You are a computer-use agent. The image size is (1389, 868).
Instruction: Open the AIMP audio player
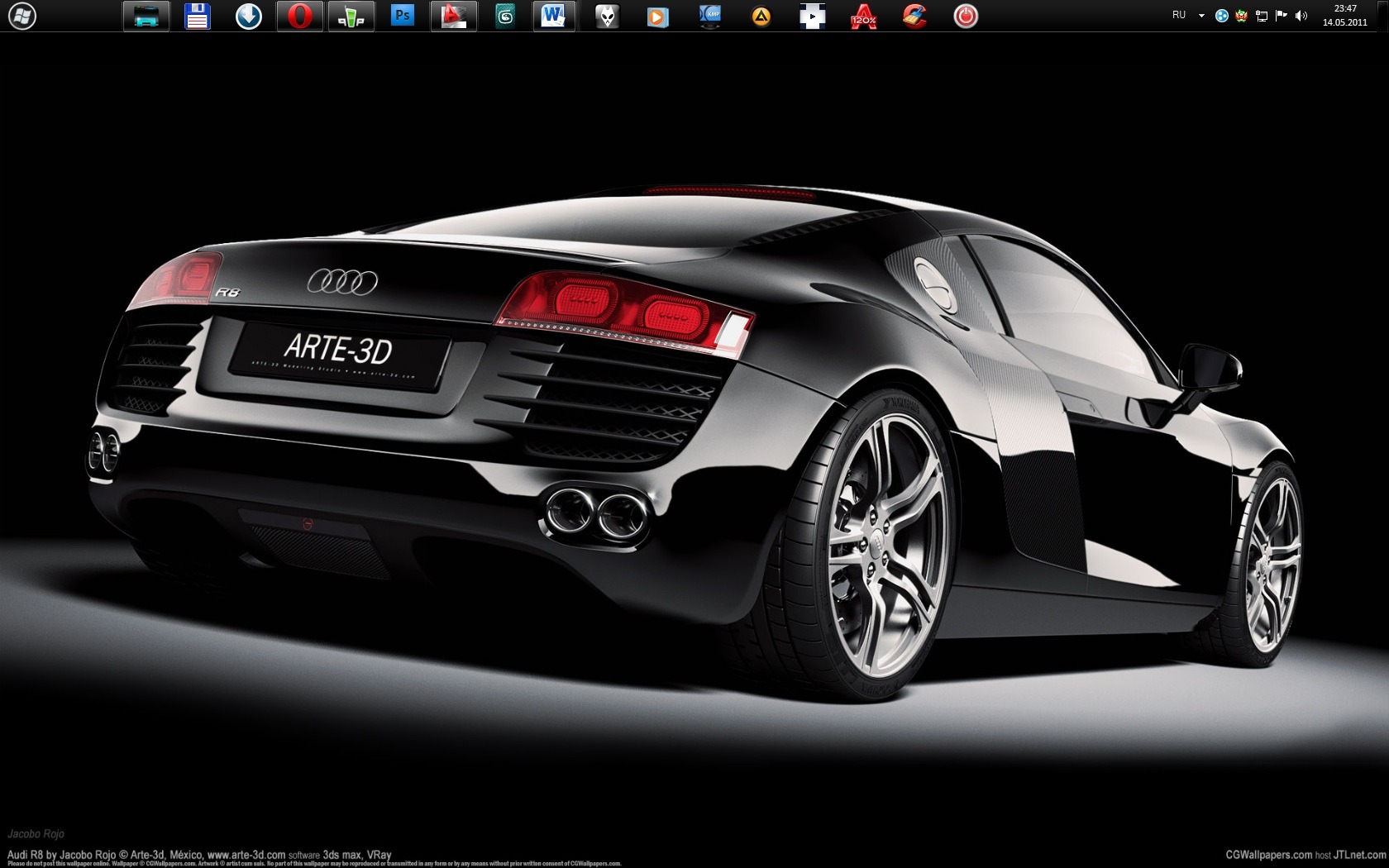coord(761,16)
